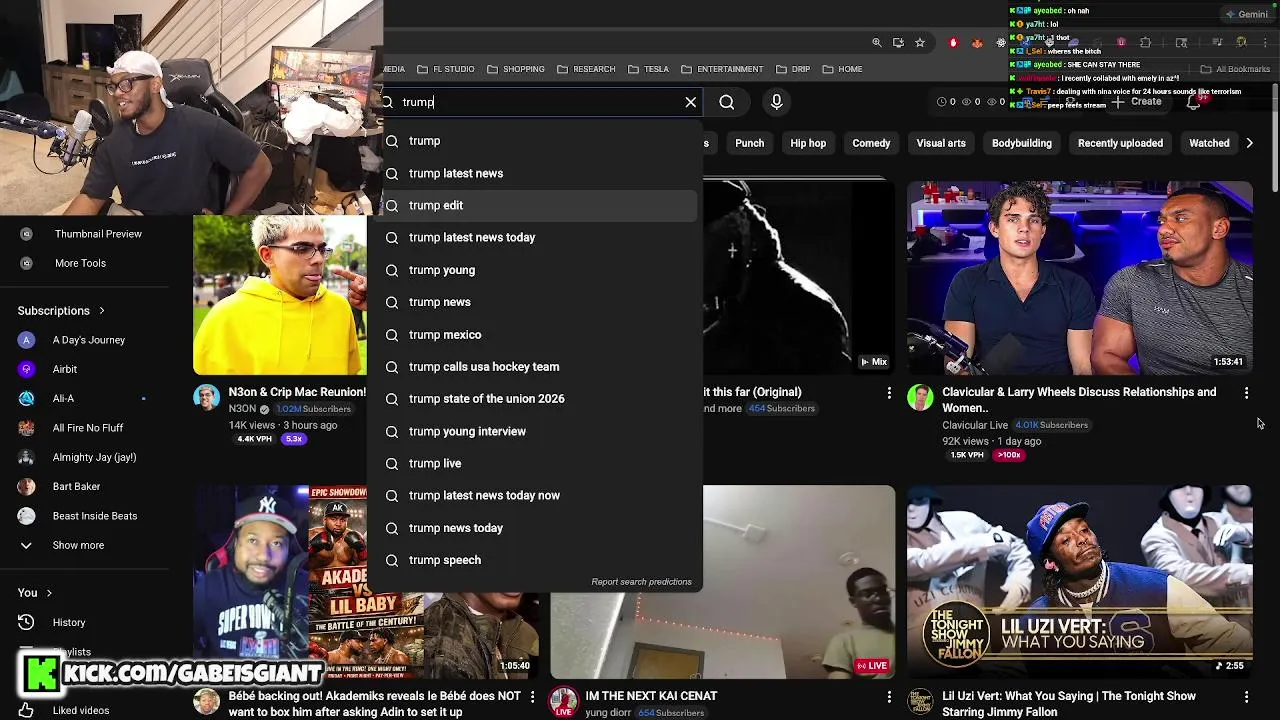This screenshot has height=720, width=1280.
Task: Clear the search box with the X
Action: pos(690,102)
